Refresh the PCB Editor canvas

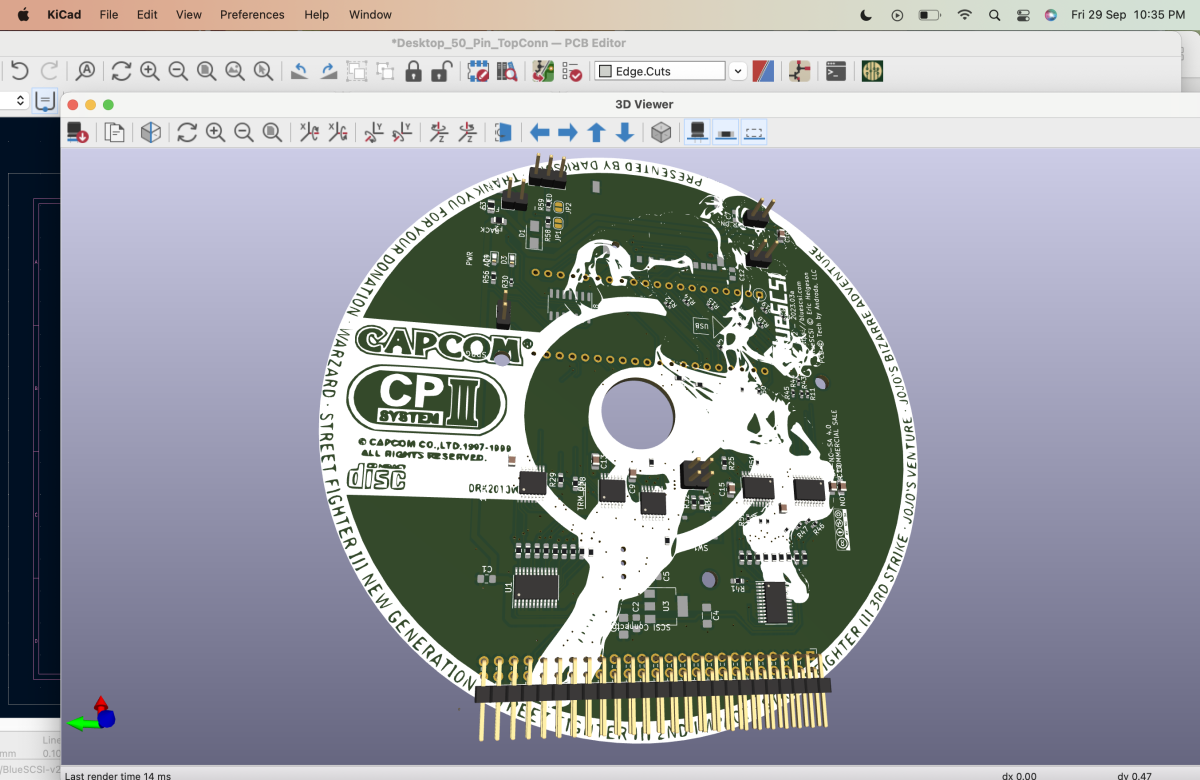point(121,71)
